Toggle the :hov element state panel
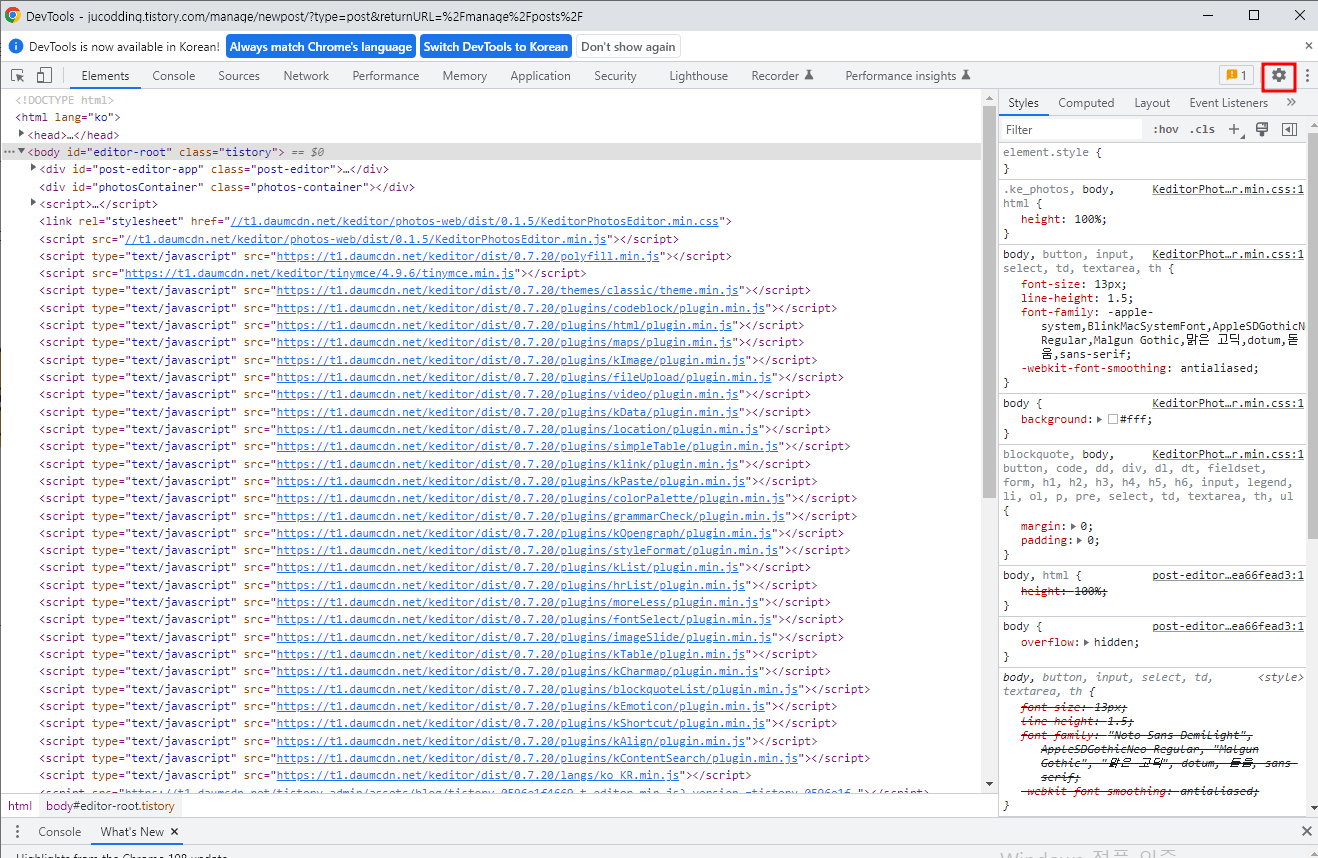 click(x=1166, y=129)
